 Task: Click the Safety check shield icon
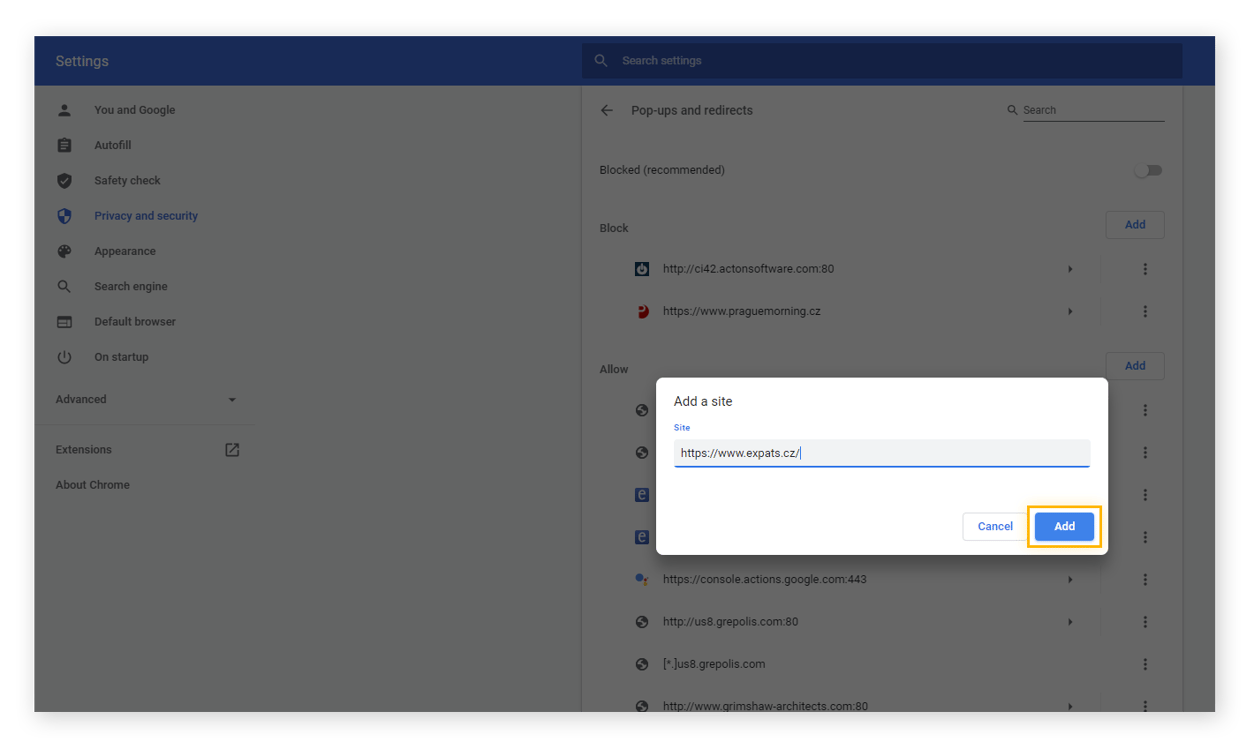64,181
